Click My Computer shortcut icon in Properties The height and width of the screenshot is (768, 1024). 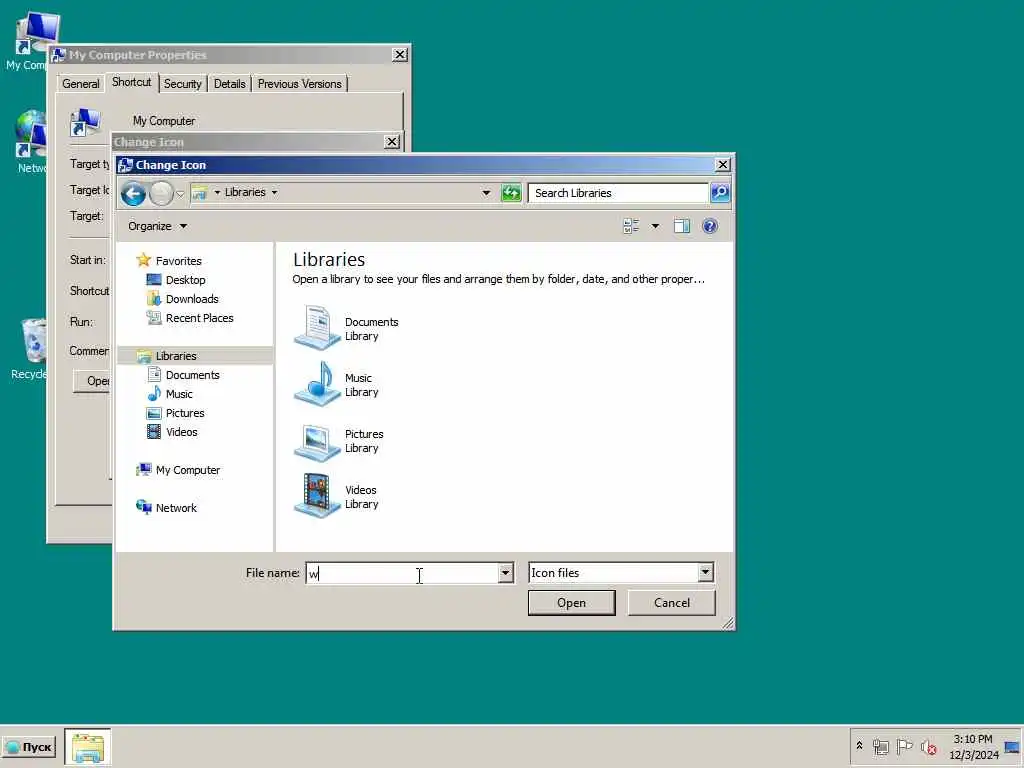pyautogui.click(x=86, y=122)
